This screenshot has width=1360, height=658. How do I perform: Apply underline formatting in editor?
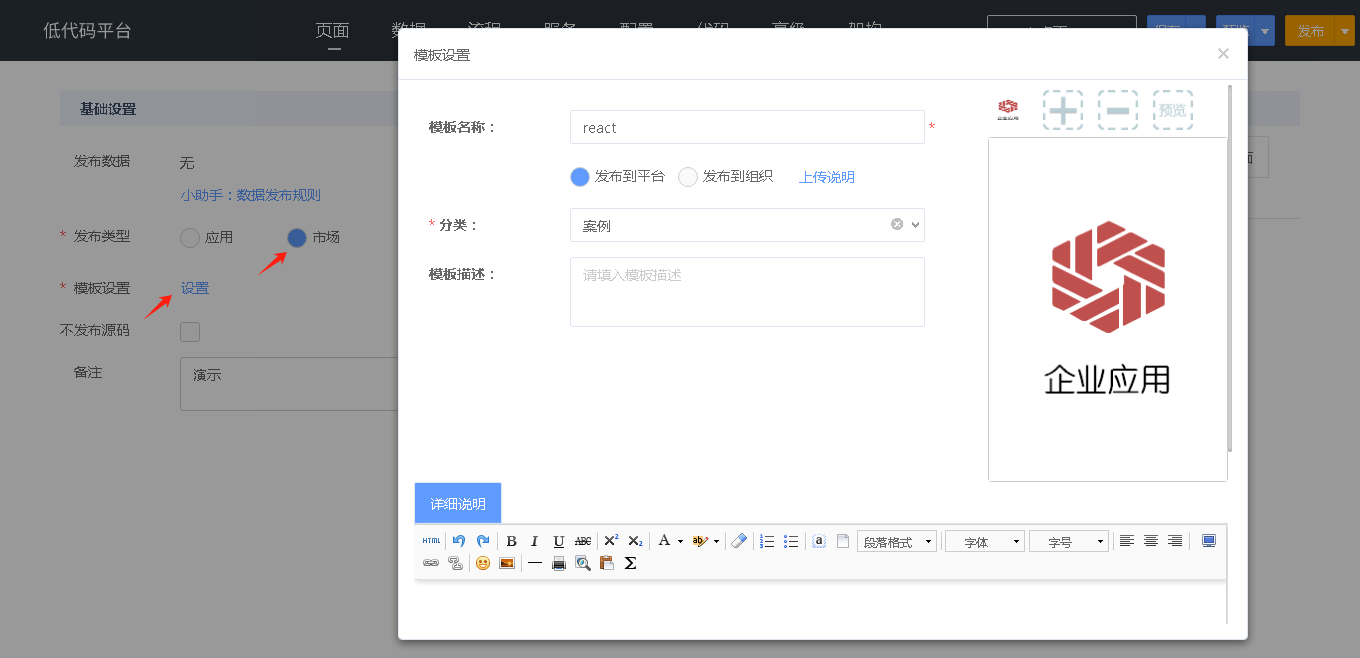pyautogui.click(x=559, y=541)
